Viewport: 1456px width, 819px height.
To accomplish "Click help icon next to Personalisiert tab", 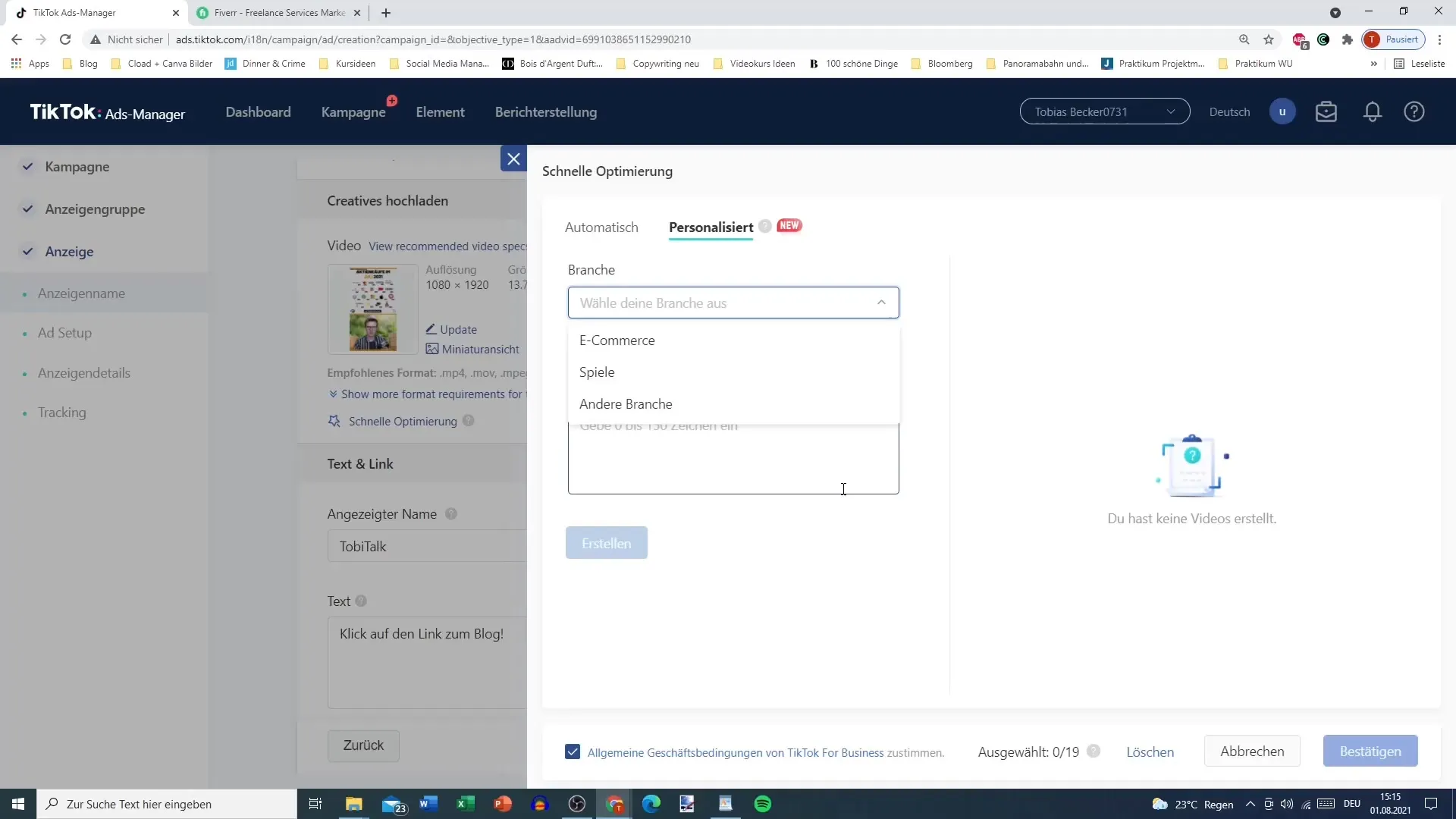I will coord(765,226).
